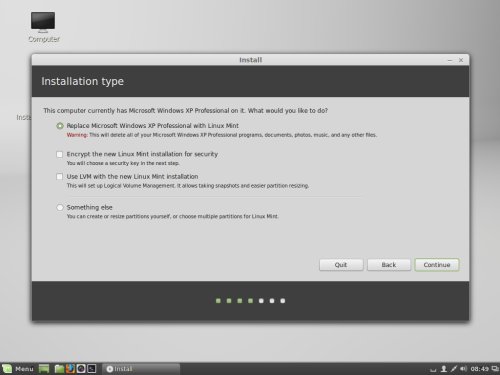The image size is (500, 375).
Task: Launch Firefox from the panel
Action: pos(70,369)
